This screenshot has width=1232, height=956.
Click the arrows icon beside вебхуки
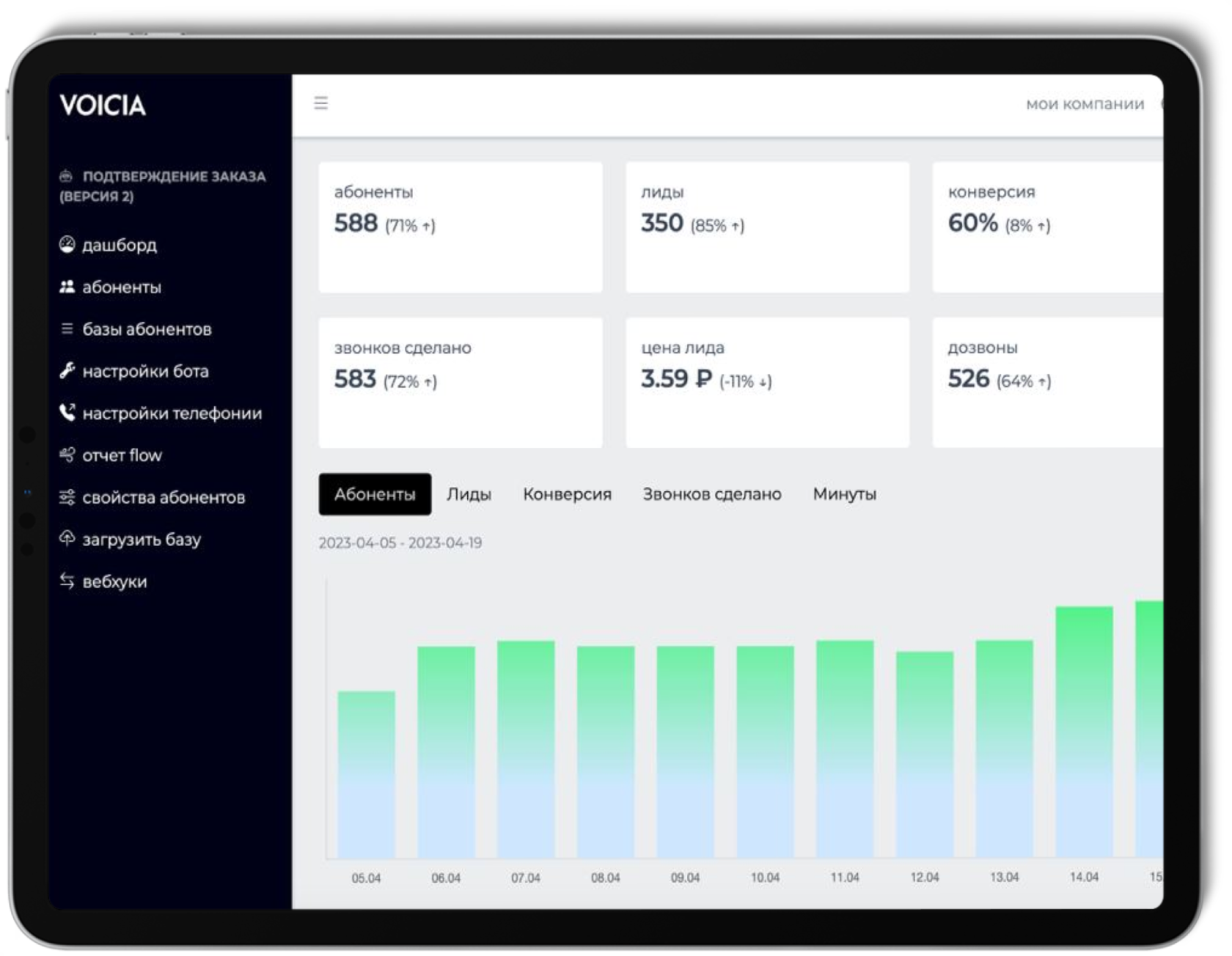coord(67,581)
